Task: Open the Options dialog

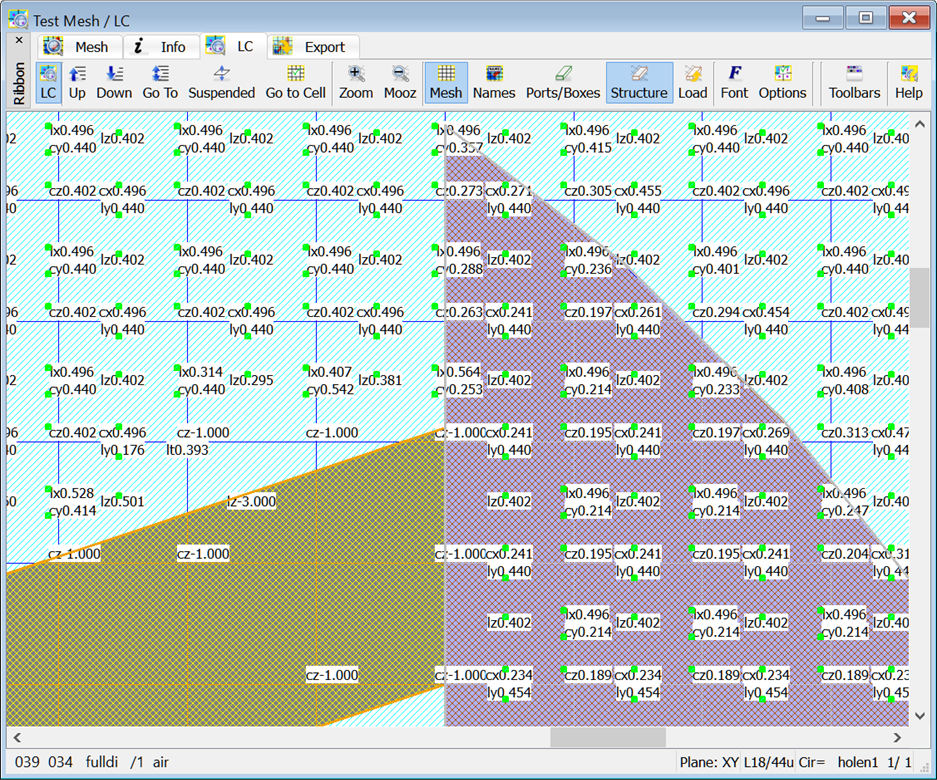Action: tap(783, 82)
